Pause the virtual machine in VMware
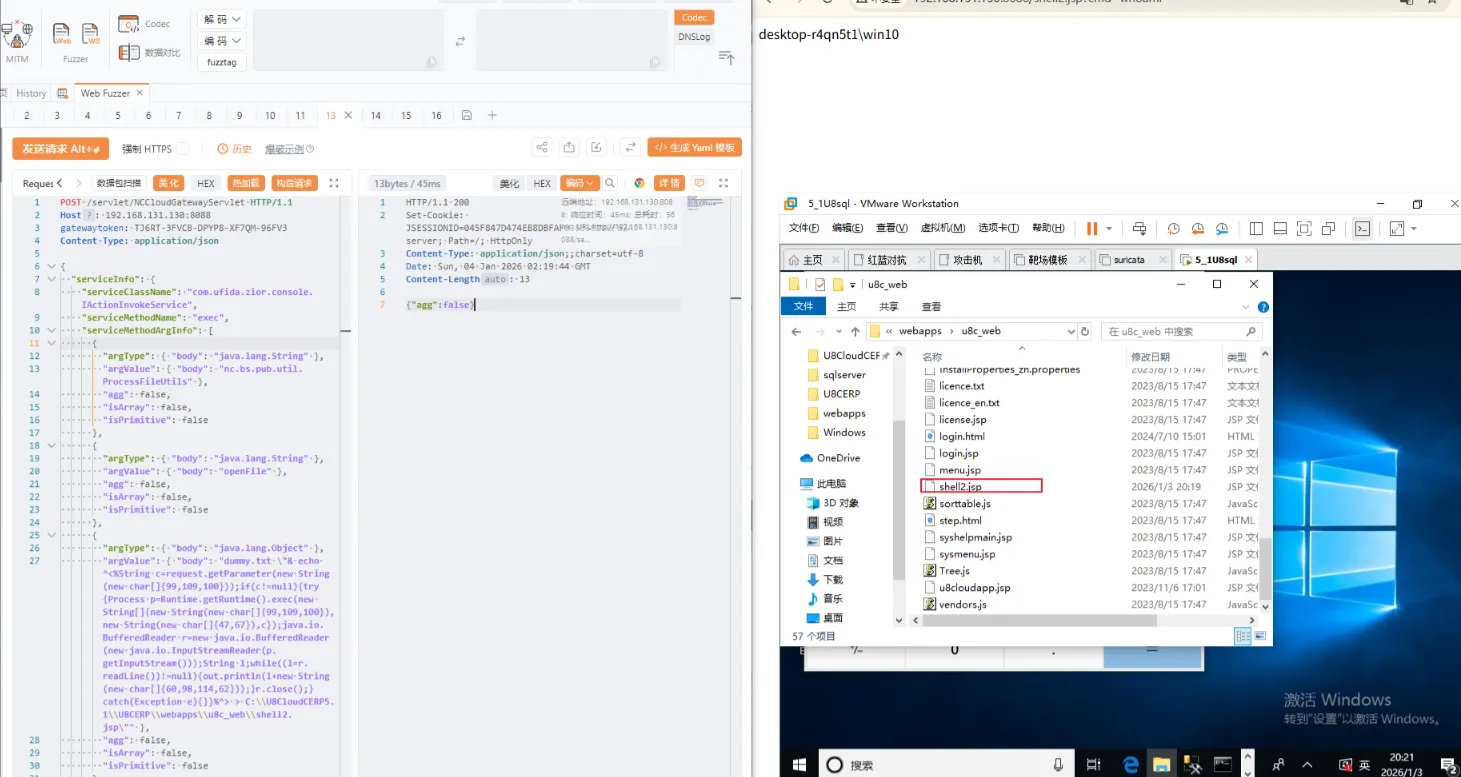This screenshot has width=1461, height=777. [x=1092, y=229]
